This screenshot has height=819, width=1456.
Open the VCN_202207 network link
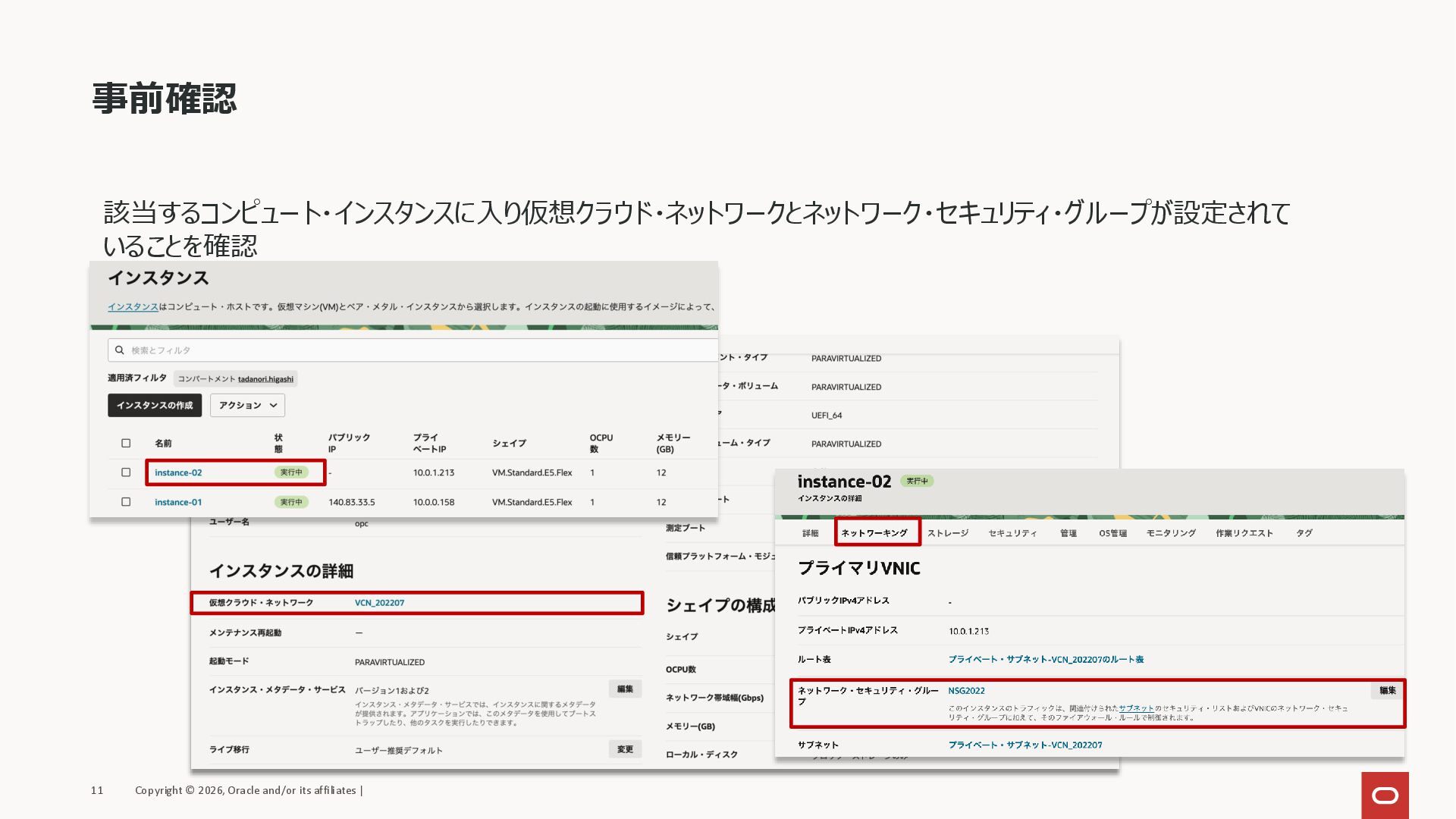[379, 604]
